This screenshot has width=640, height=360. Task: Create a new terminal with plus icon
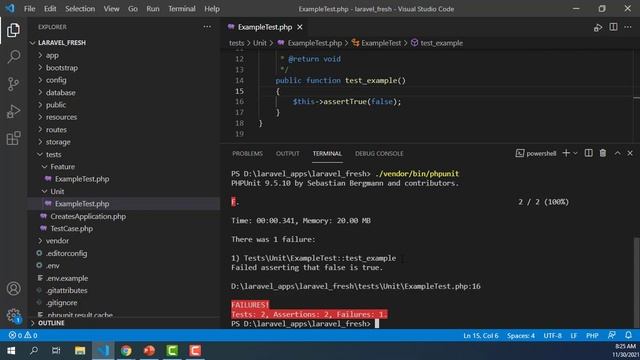(x=566, y=153)
